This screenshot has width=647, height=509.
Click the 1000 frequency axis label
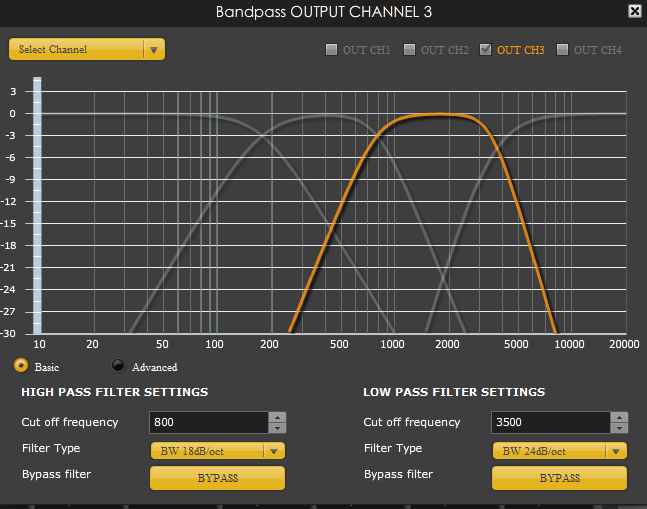point(392,344)
